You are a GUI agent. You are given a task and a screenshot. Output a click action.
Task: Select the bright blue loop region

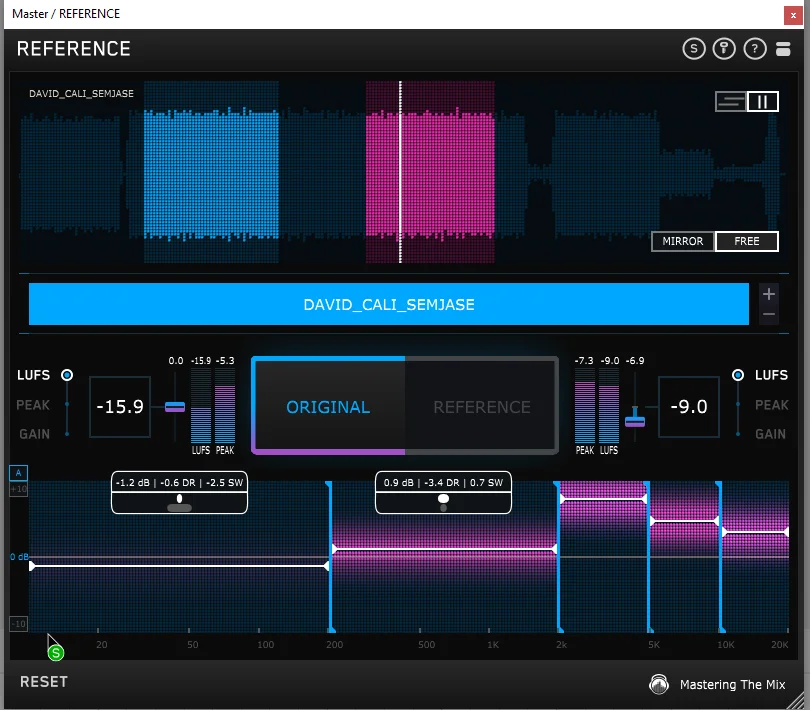tap(211, 172)
